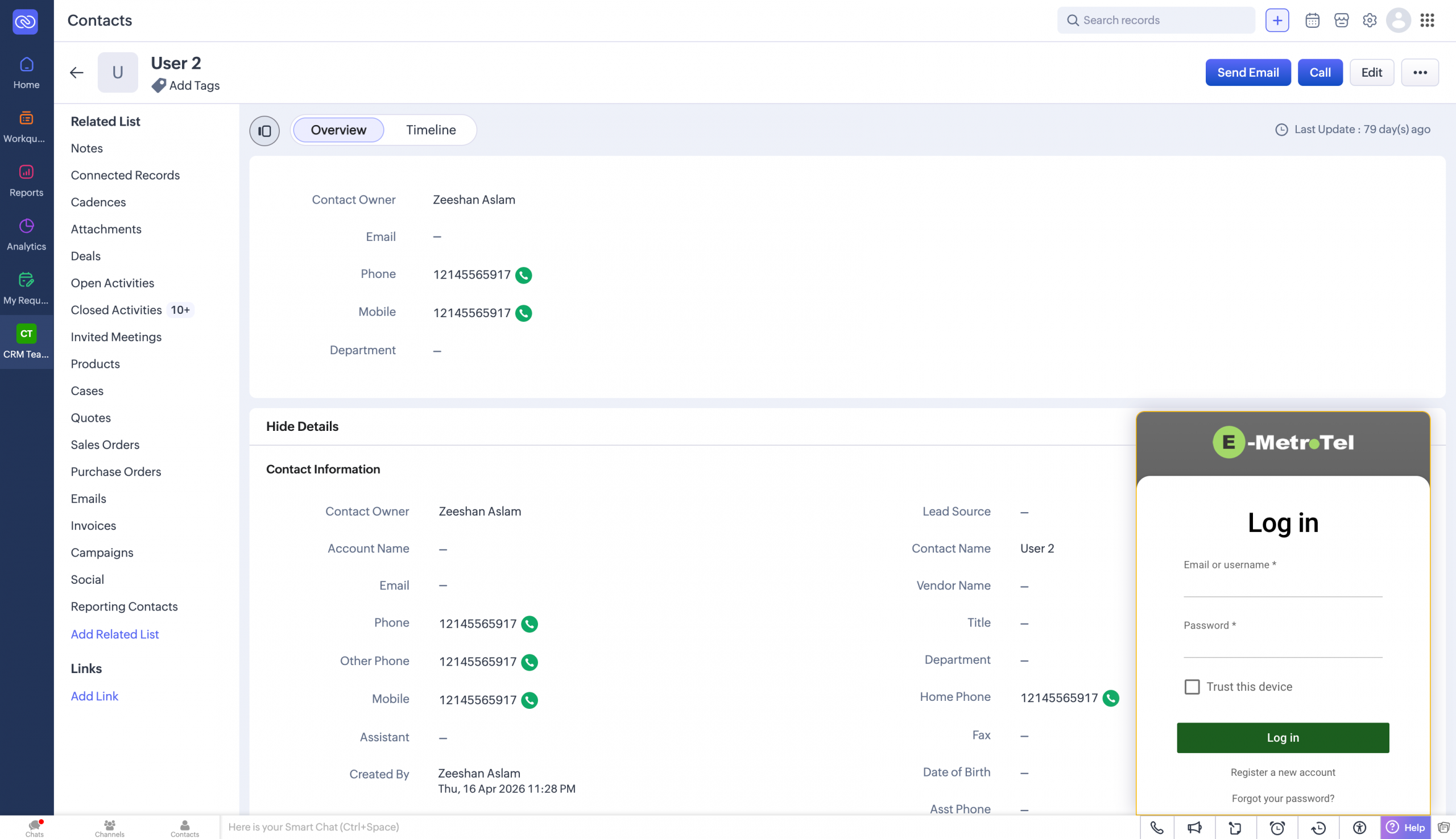Check the Trust this device checkbox
This screenshot has width=1456, height=839.
click(1192, 687)
